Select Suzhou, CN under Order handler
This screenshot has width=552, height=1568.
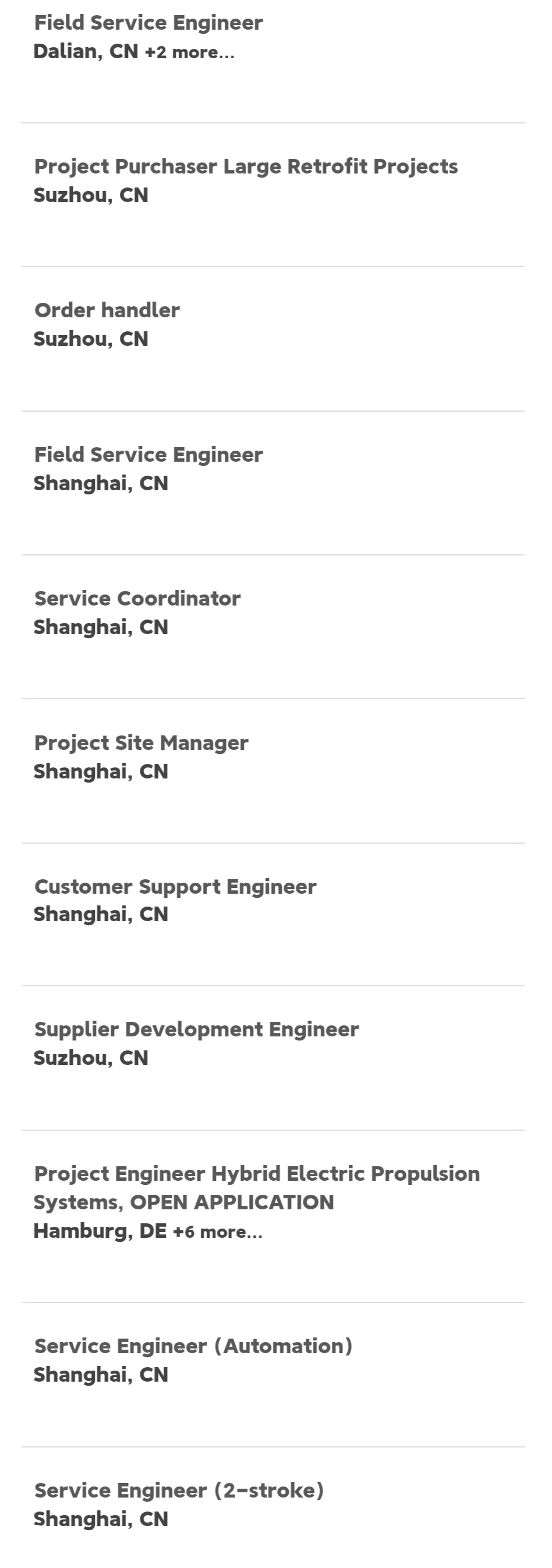(x=91, y=339)
